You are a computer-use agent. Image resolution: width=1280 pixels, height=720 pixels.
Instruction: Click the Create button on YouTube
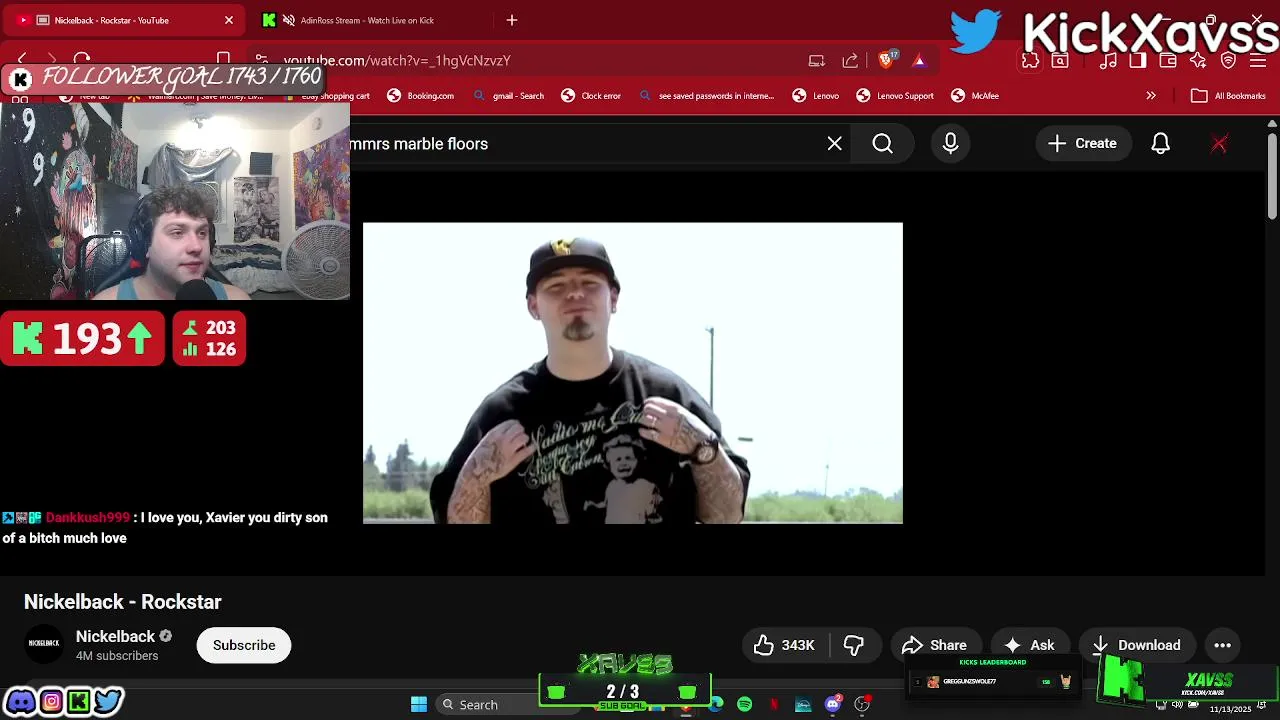pyautogui.click(x=1082, y=144)
